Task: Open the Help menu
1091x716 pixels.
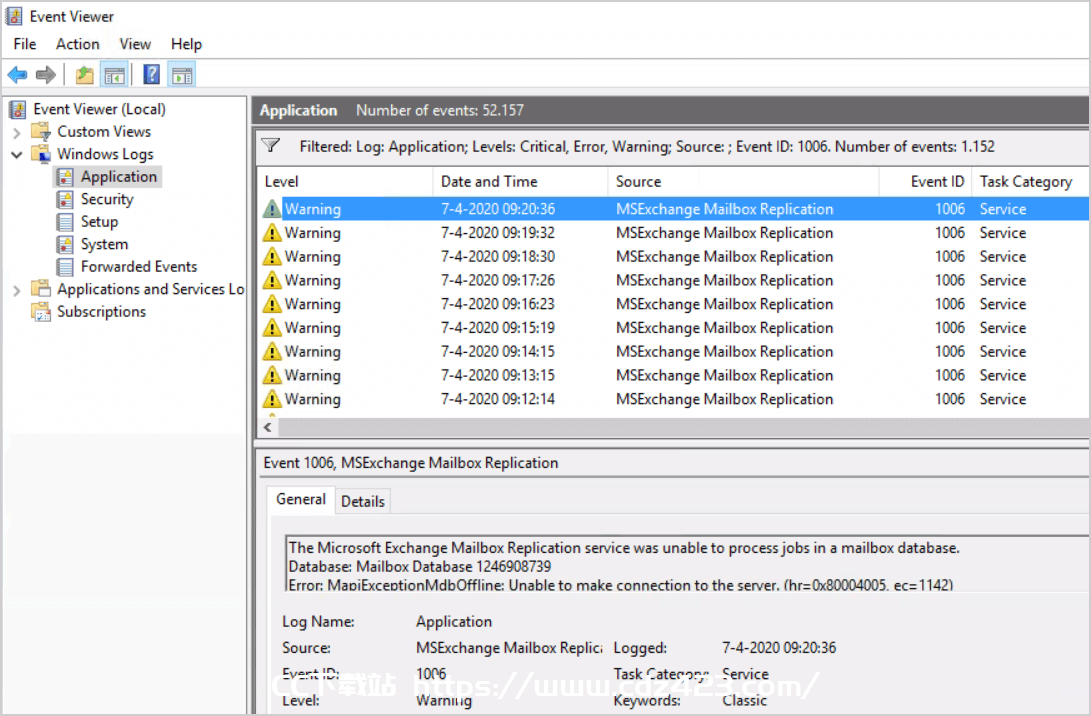Action: coord(186,44)
